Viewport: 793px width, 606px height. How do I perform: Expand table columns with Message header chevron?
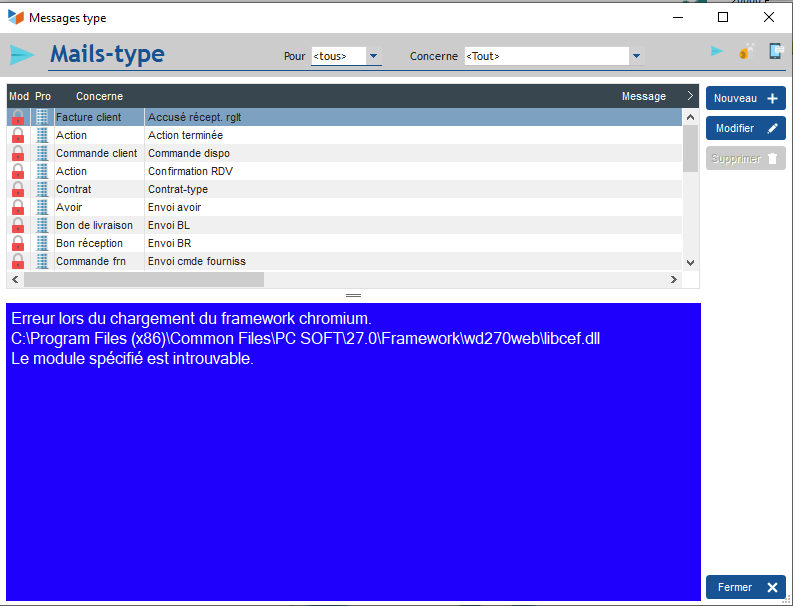[689, 96]
